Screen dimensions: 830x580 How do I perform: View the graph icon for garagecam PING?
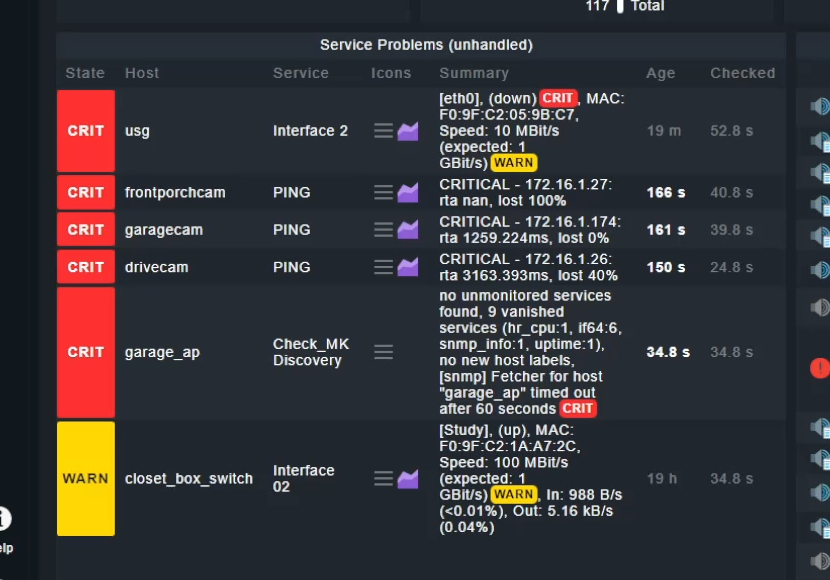(408, 230)
